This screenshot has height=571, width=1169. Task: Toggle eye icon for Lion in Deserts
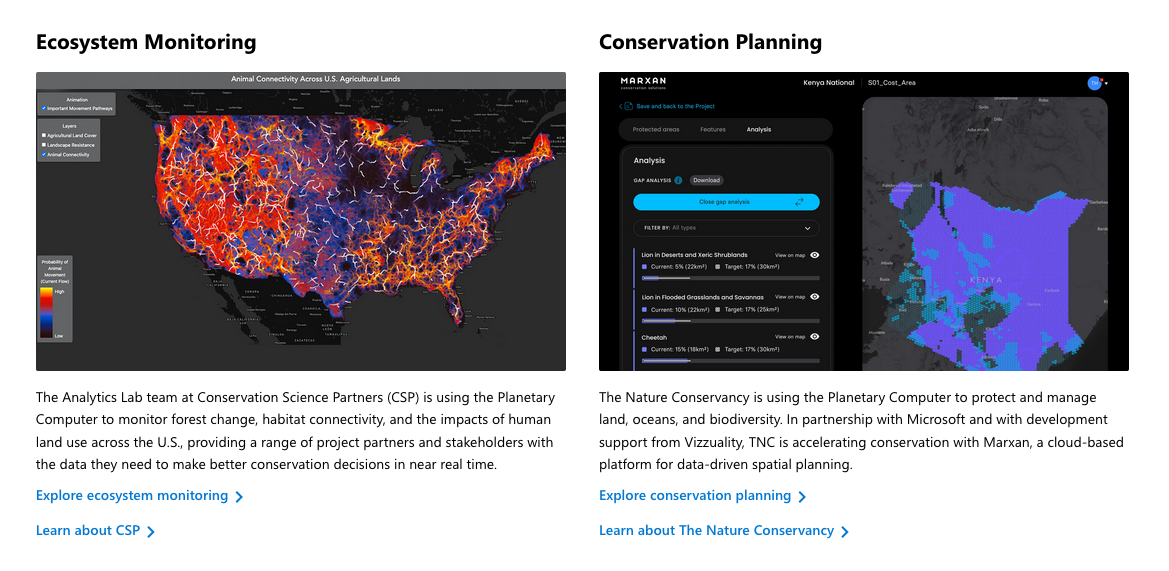click(x=814, y=255)
